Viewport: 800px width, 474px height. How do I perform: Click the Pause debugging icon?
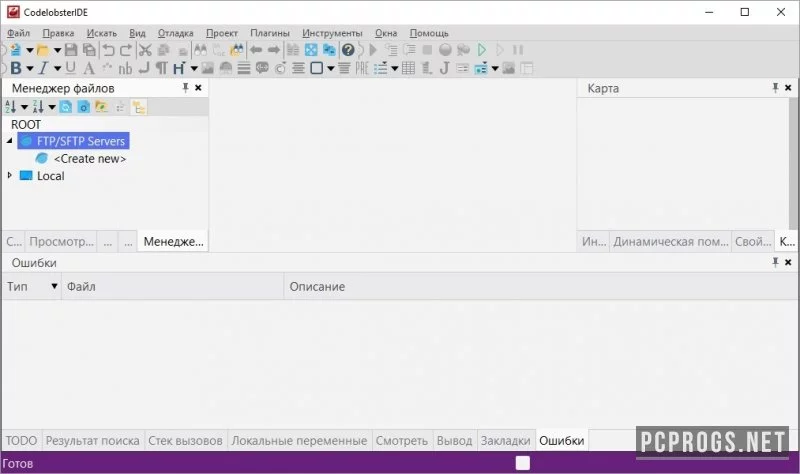518,50
